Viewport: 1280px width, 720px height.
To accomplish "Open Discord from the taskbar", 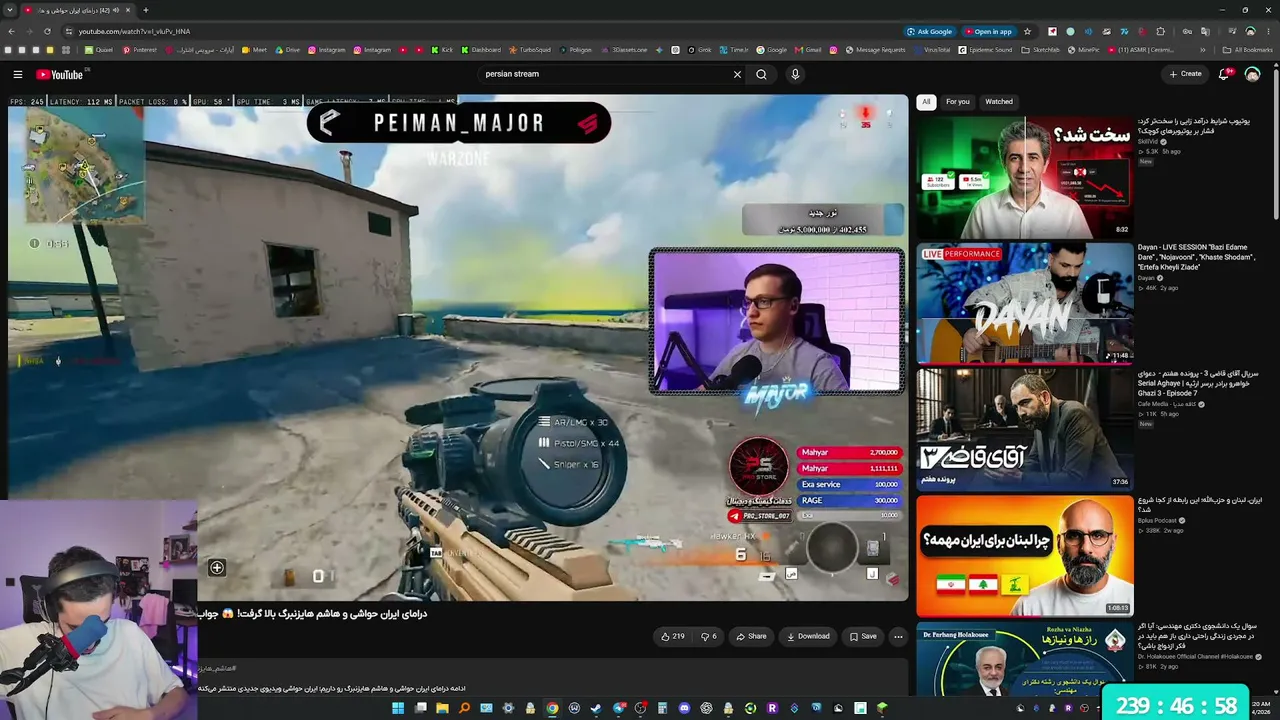I will click(684, 708).
